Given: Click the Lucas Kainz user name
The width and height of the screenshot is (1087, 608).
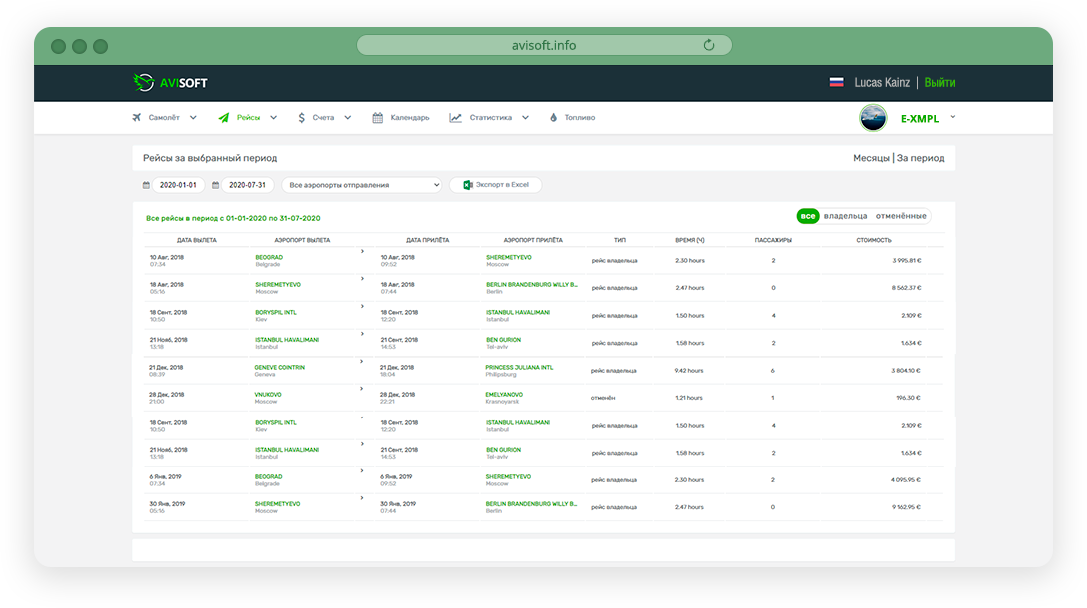Looking at the screenshot, I should [x=882, y=82].
